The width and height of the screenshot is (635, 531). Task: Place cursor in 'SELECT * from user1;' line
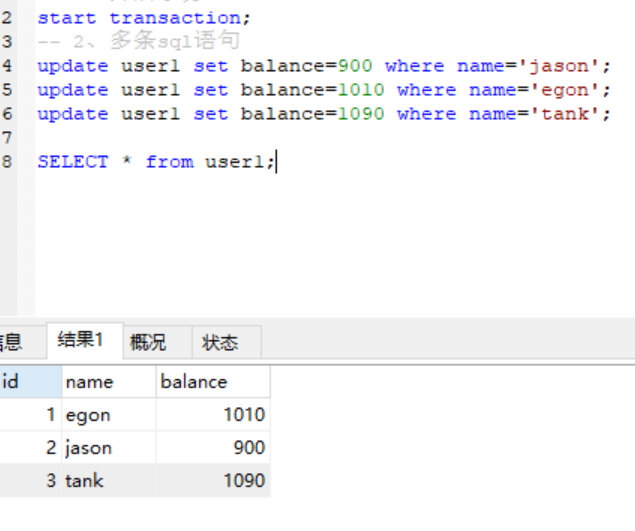[156, 162]
